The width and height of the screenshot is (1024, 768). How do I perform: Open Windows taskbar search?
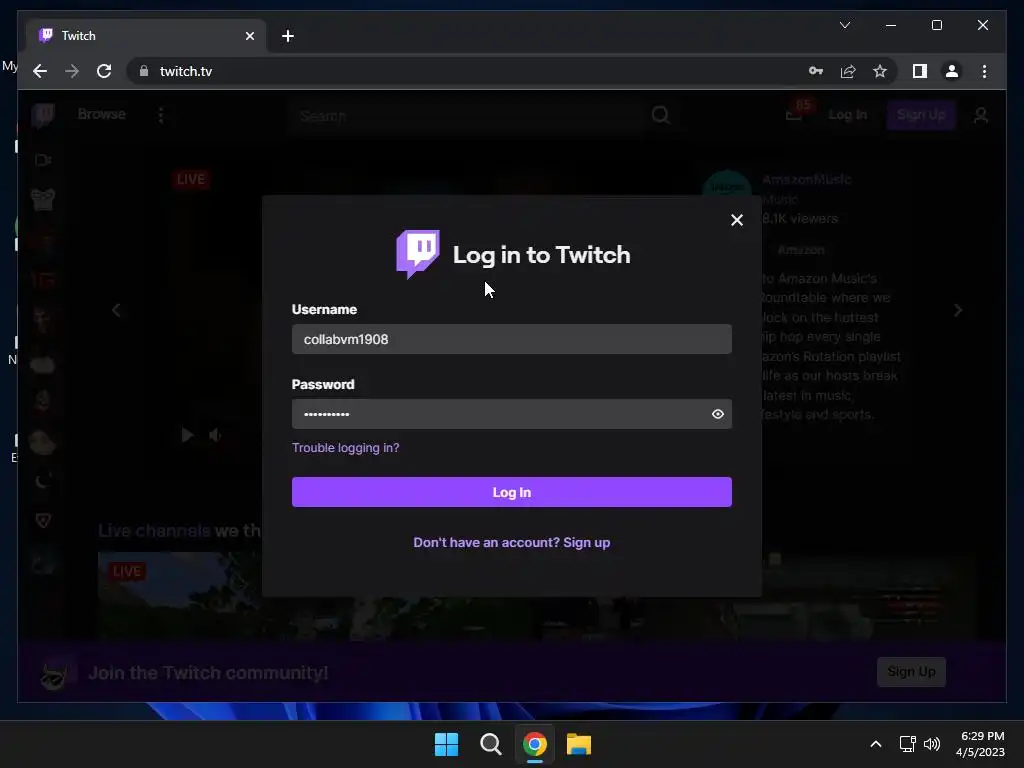tap(490, 744)
